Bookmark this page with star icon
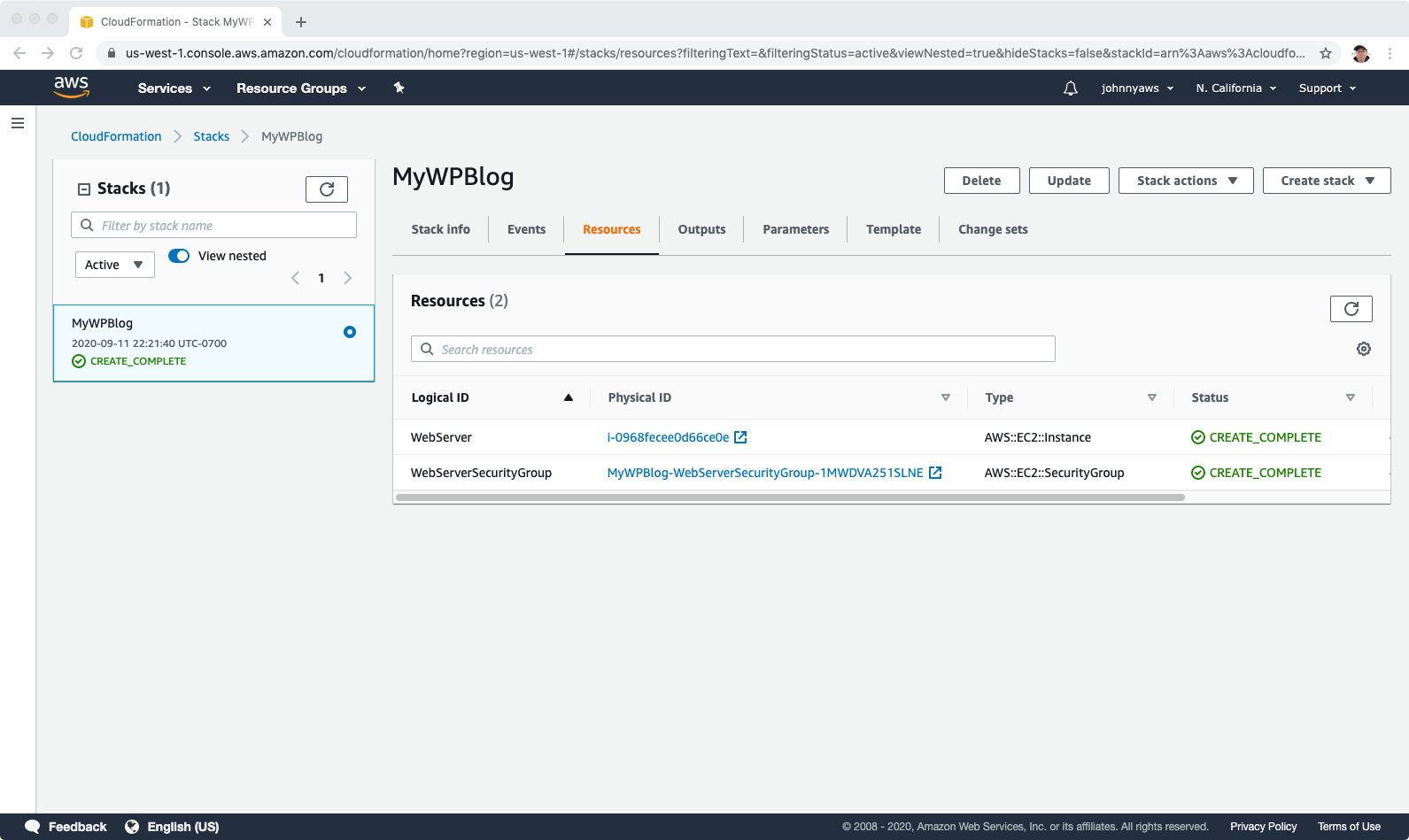The width and height of the screenshot is (1409, 840). (1326, 53)
